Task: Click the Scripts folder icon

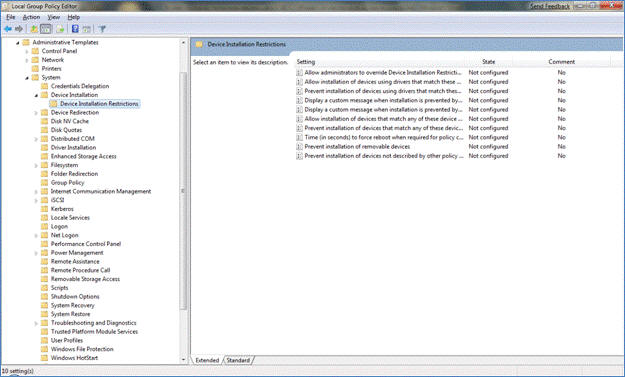Action: (x=45, y=288)
